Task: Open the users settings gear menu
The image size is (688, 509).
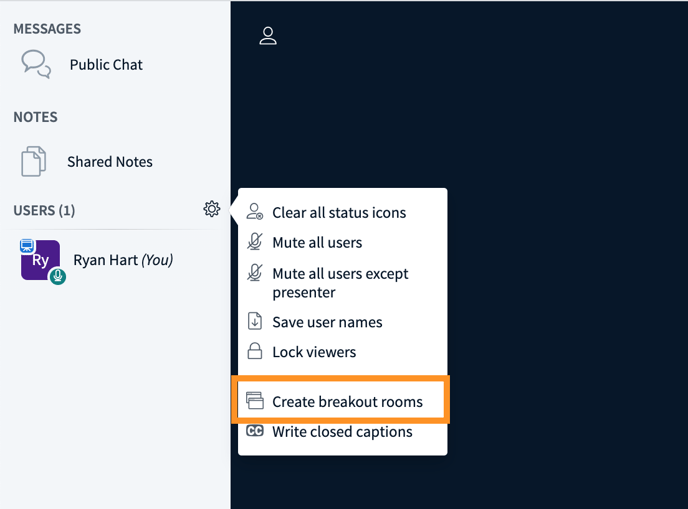Action: (x=211, y=209)
